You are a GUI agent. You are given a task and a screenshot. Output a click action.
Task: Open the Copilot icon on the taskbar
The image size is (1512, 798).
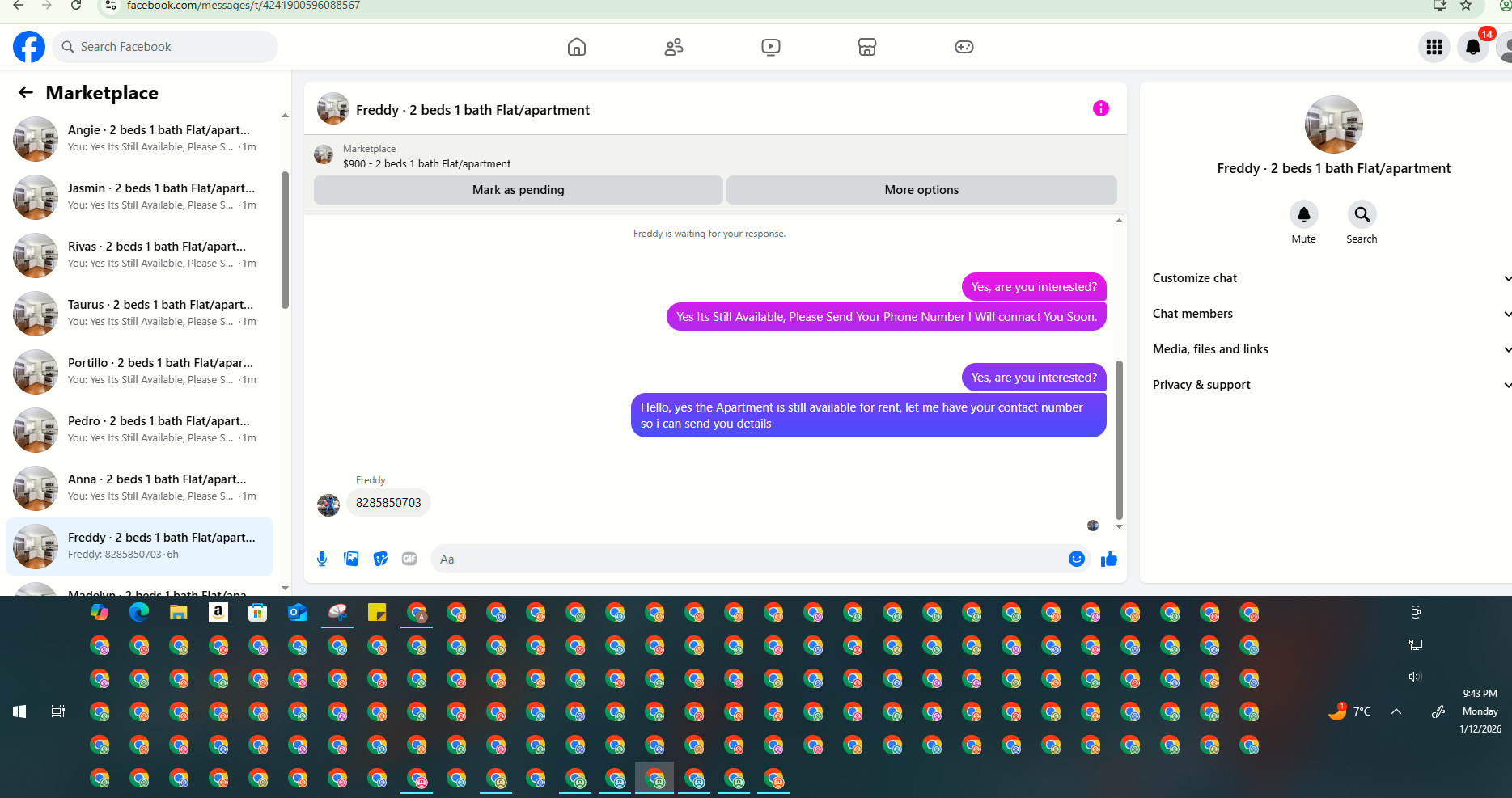coord(100,613)
